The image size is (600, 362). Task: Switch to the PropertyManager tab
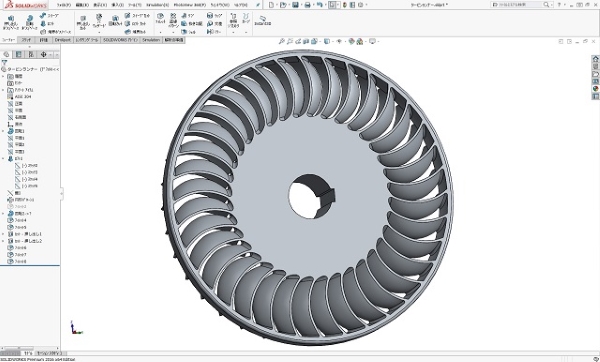(x=18, y=54)
